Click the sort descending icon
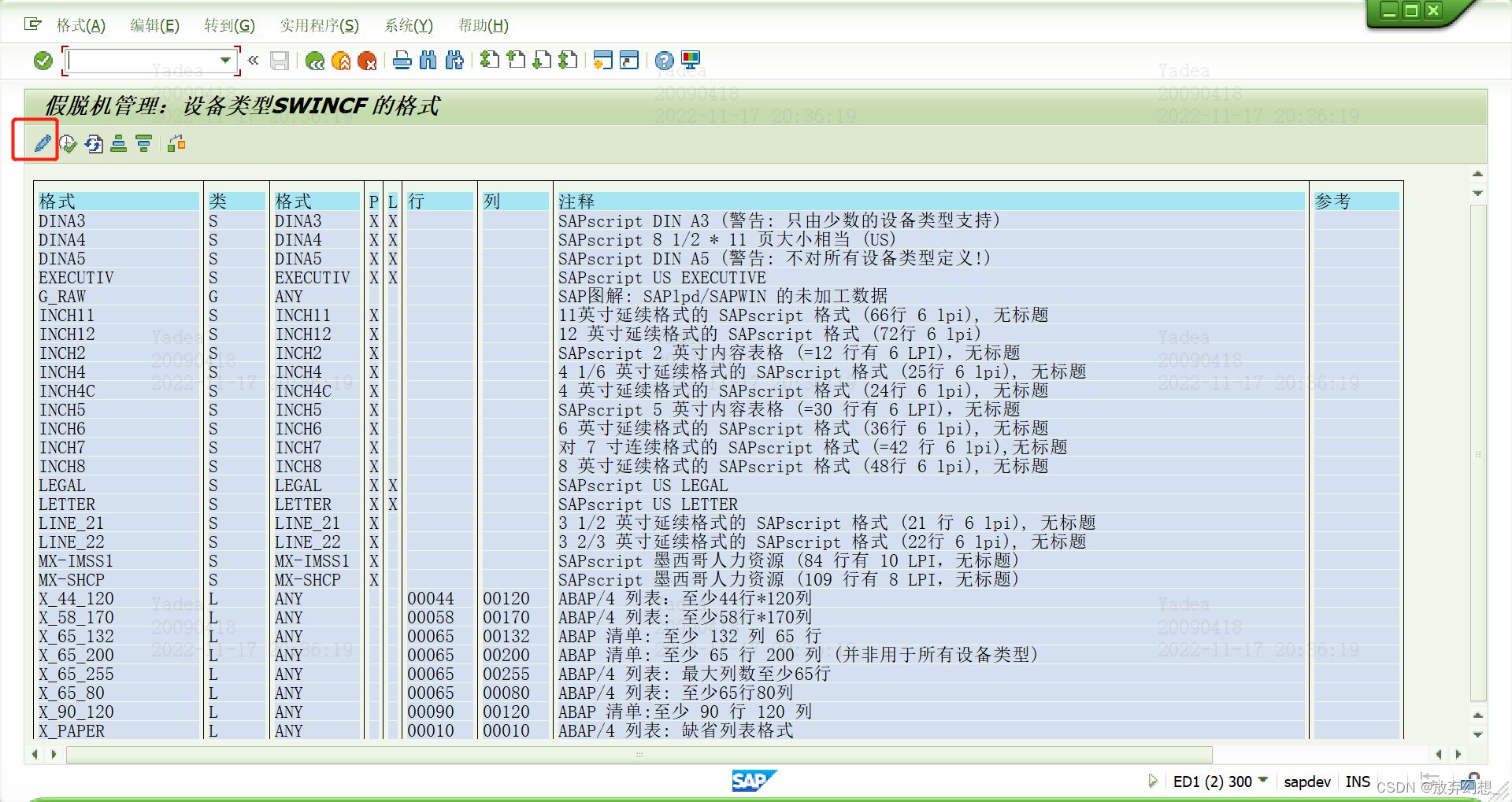 (x=144, y=143)
